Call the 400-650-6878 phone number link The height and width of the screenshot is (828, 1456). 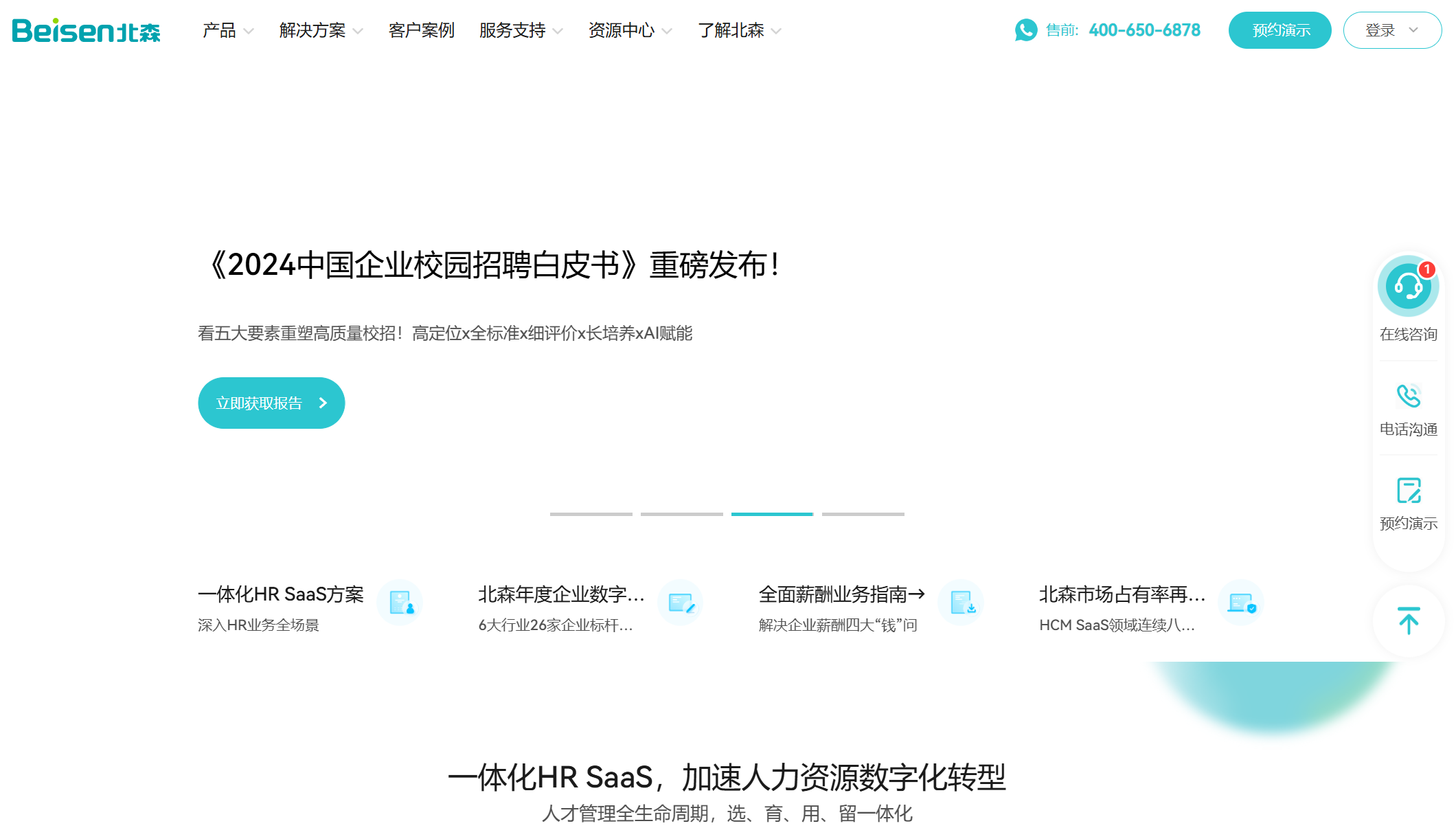click(1144, 30)
